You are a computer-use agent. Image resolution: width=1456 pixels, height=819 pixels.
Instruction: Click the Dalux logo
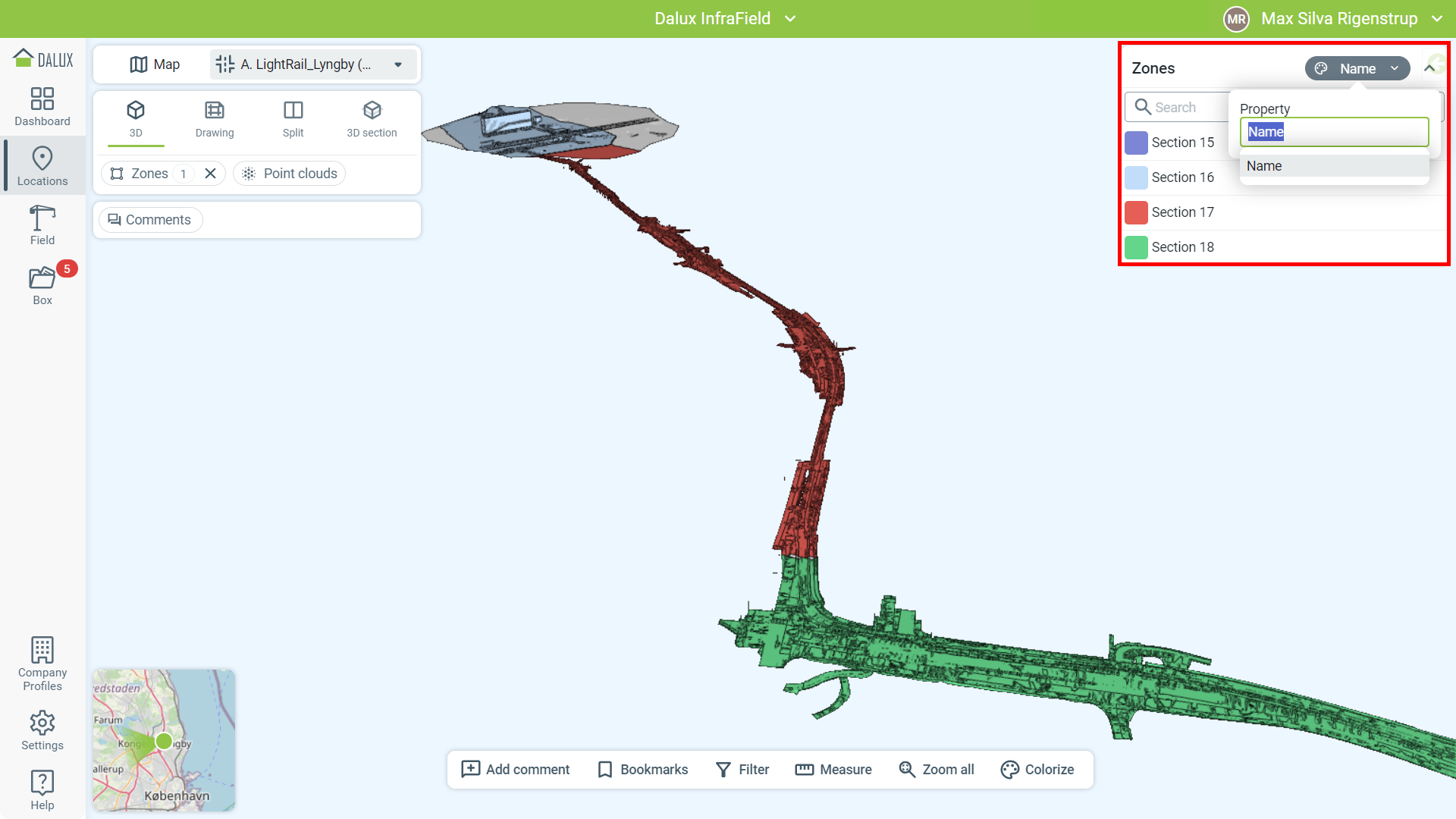point(43,59)
